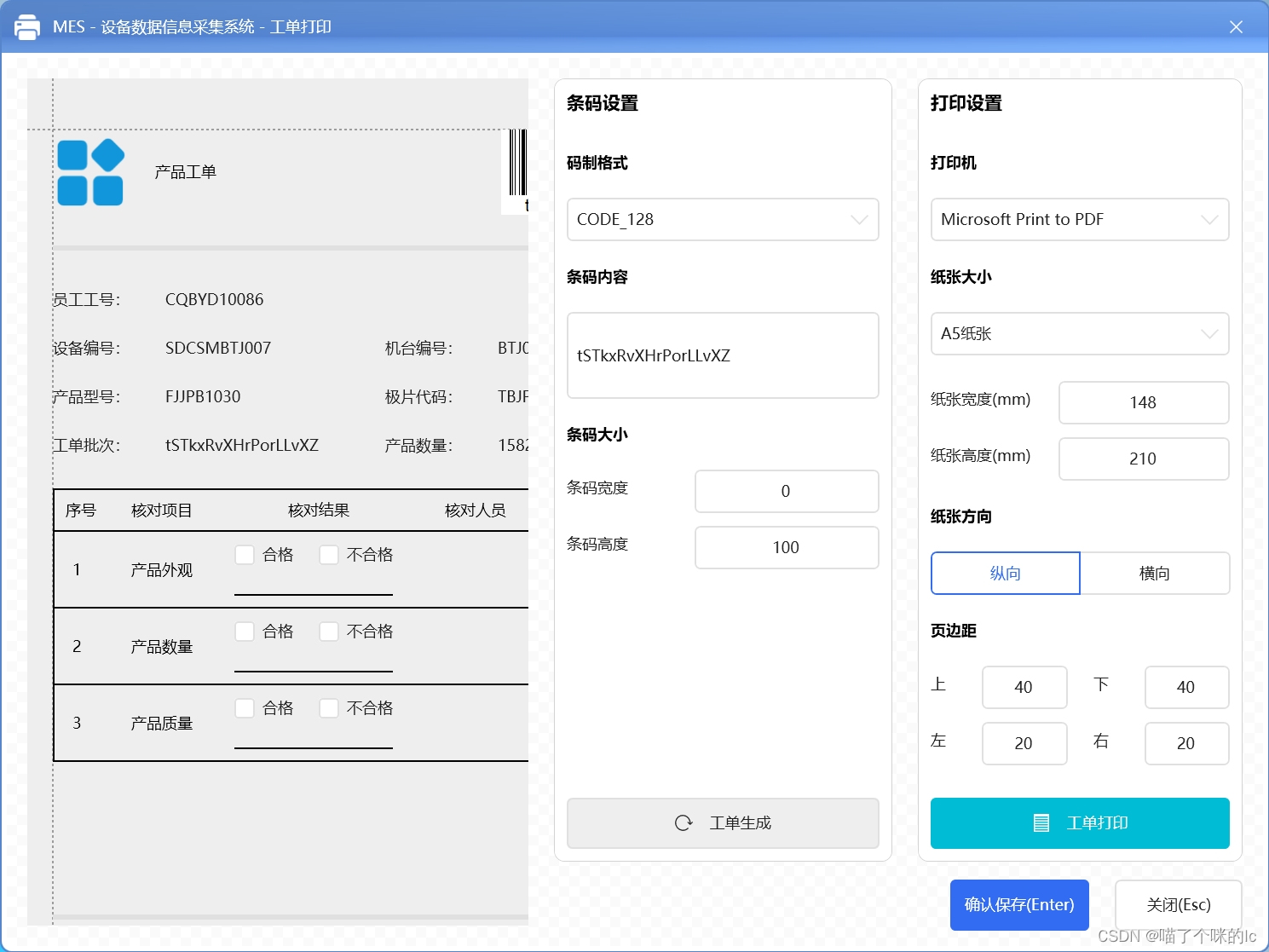Open the printer dropdown Microsoft Print to PDF
This screenshot has height=952, width=1269.
(1080, 220)
